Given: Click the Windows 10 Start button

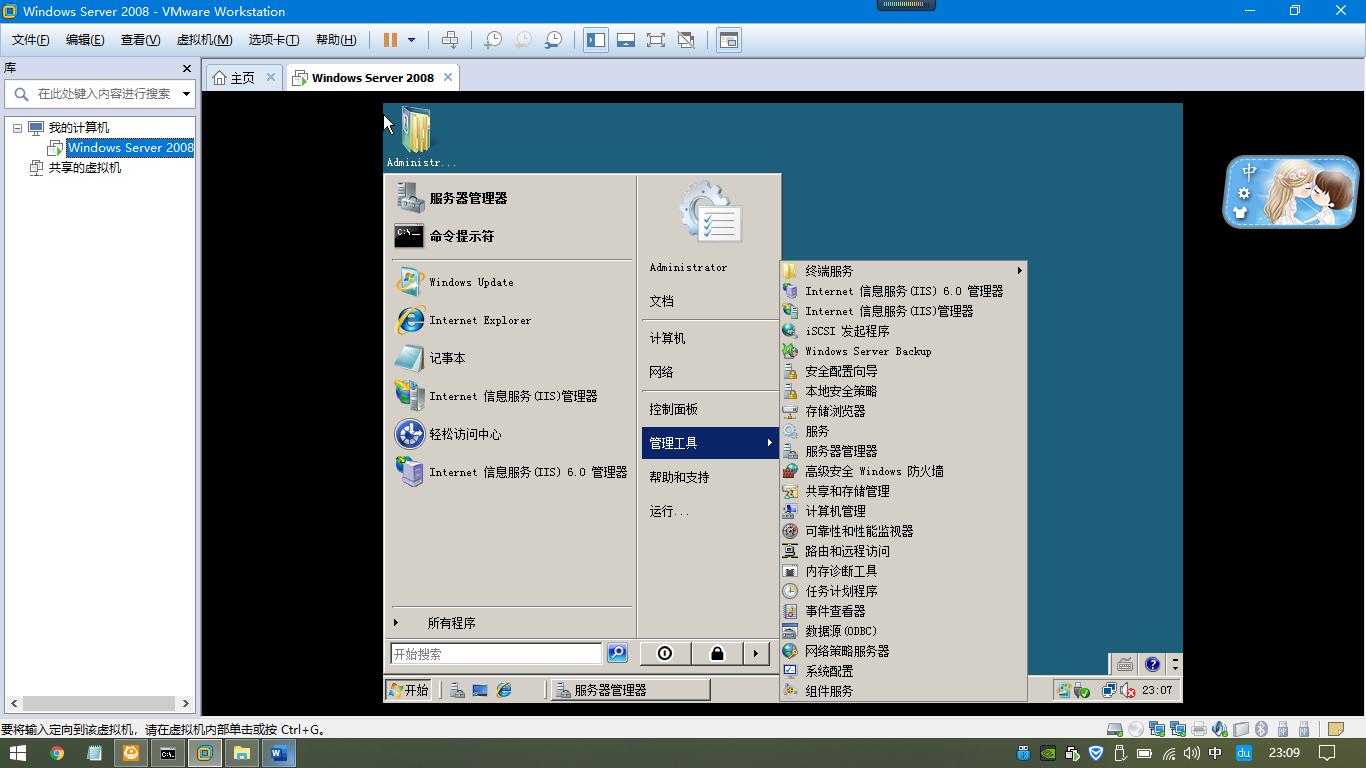Looking at the screenshot, I should (x=19, y=753).
